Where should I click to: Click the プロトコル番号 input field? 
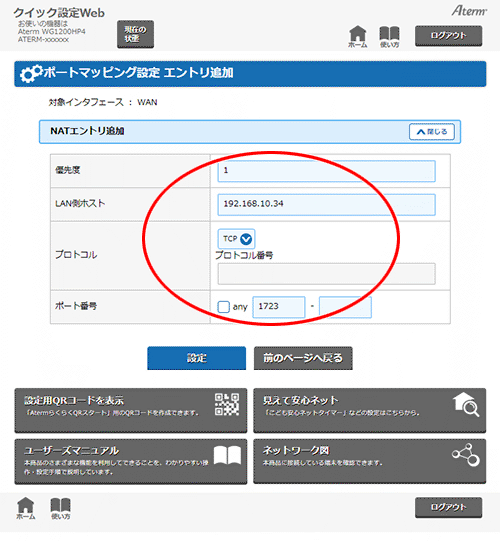(326, 274)
